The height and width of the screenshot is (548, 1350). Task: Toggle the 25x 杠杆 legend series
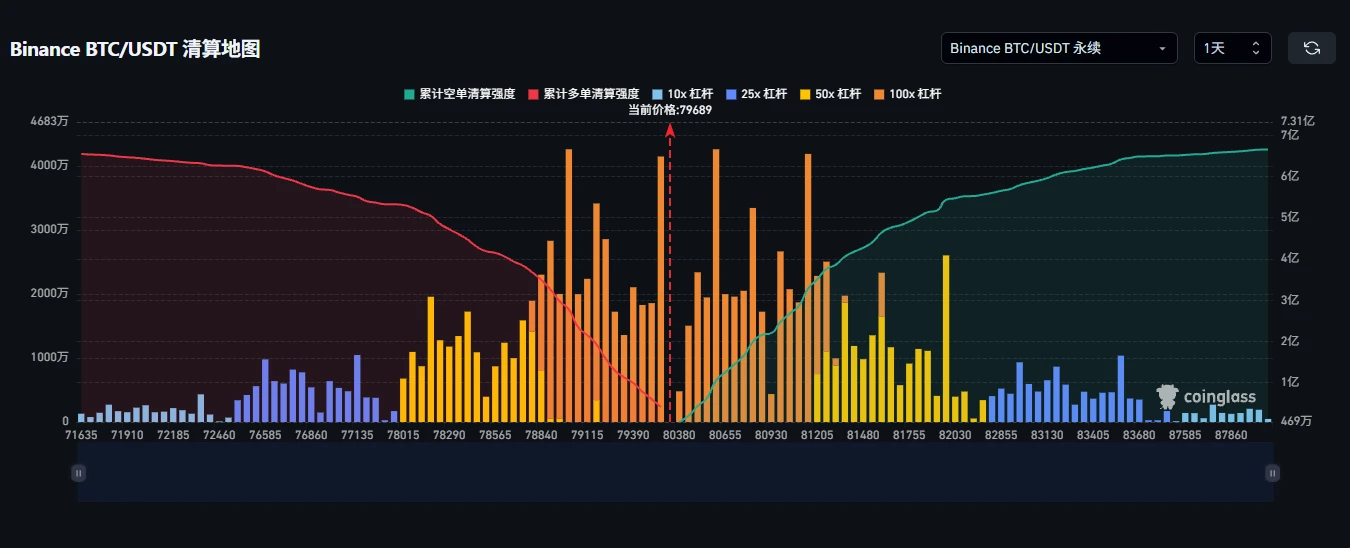(756, 94)
